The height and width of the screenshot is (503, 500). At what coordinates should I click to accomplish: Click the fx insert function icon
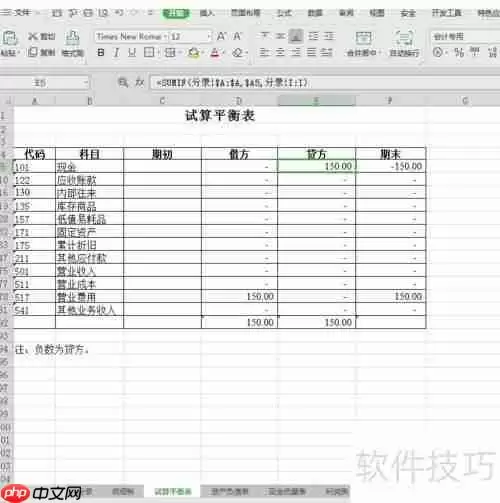tap(140, 82)
